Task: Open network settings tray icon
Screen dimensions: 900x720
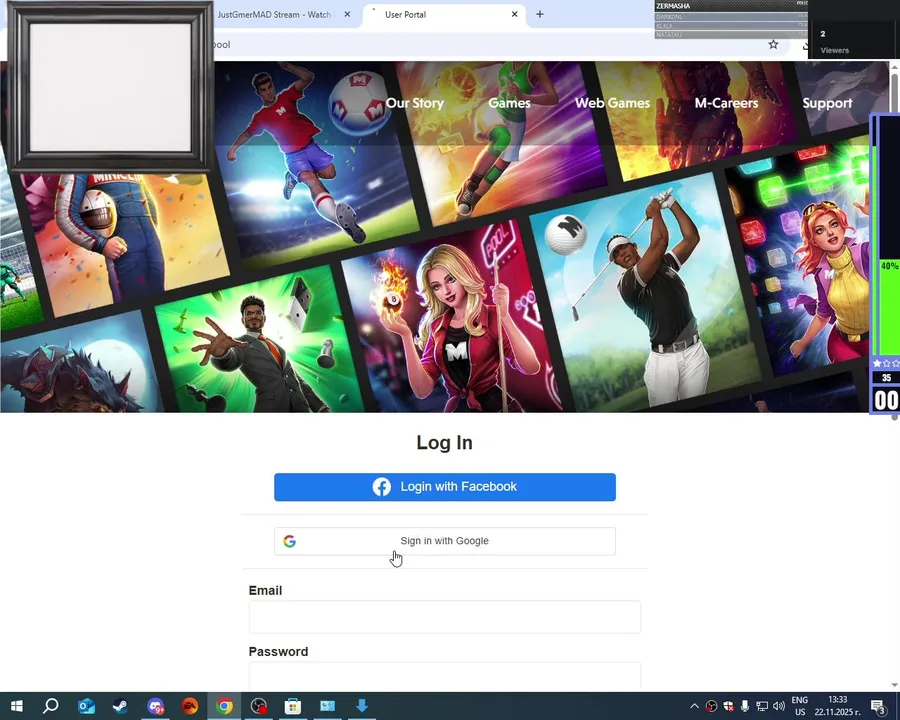Action: click(x=762, y=706)
